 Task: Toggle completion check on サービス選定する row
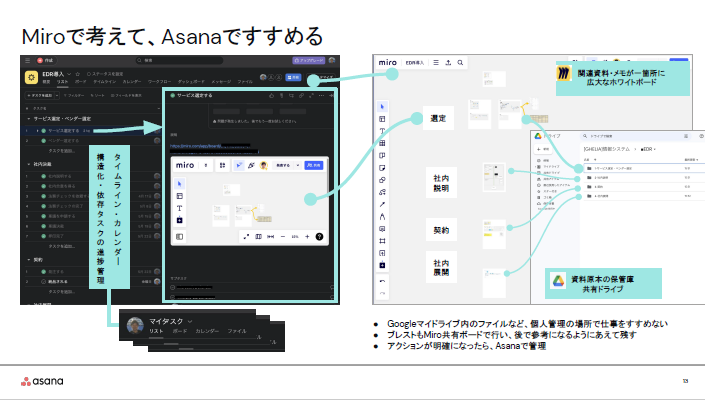[44, 131]
